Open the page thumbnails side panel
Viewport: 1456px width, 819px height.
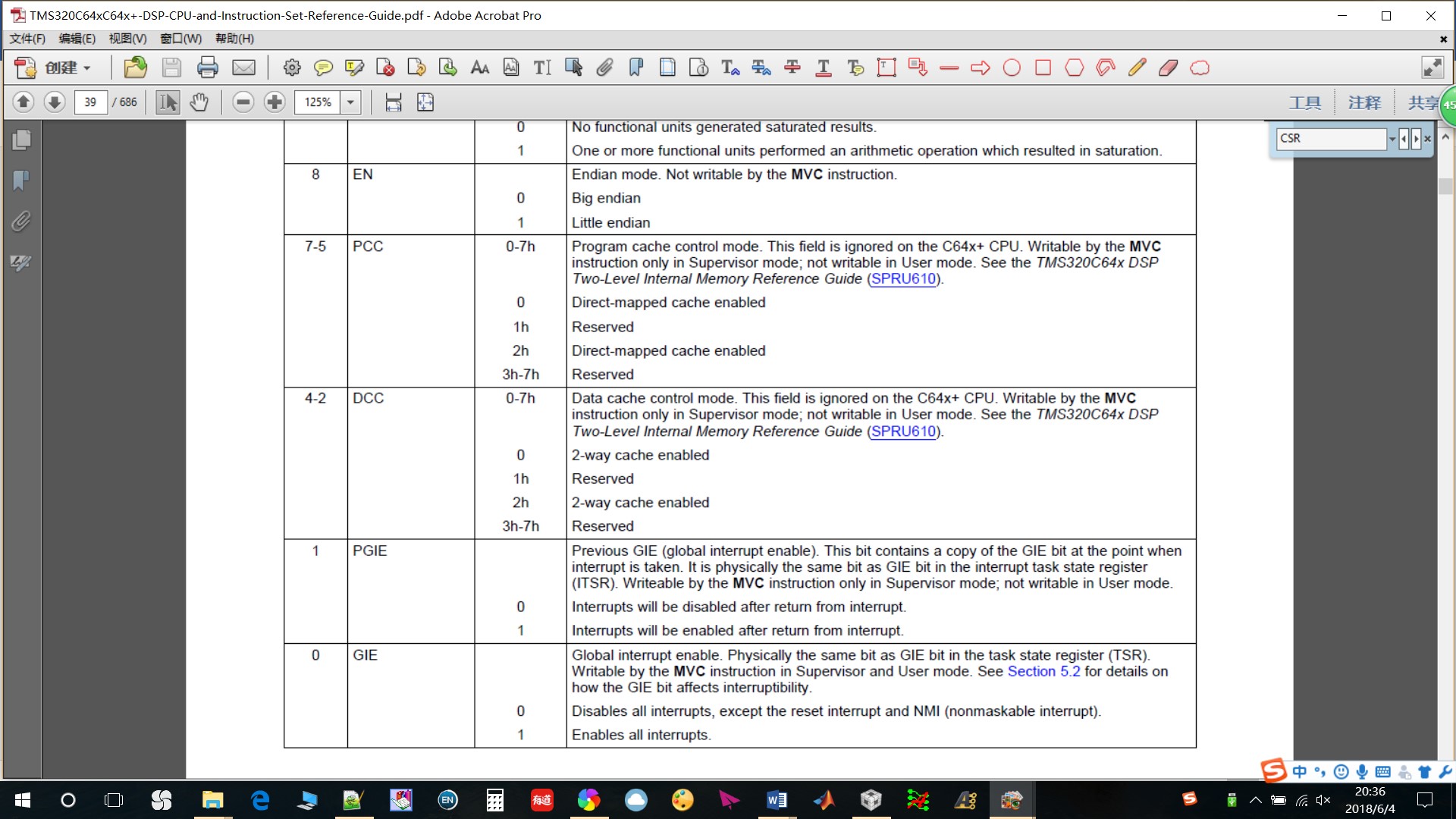tap(21, 140)
